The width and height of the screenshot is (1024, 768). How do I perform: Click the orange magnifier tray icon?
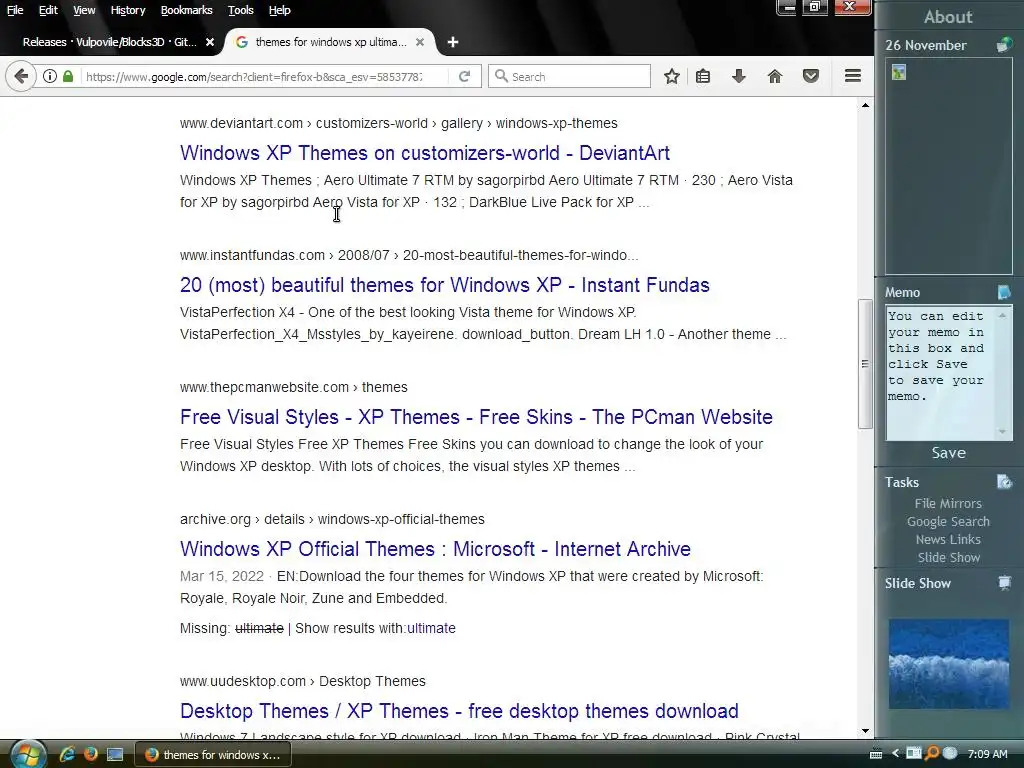[932, 754]
